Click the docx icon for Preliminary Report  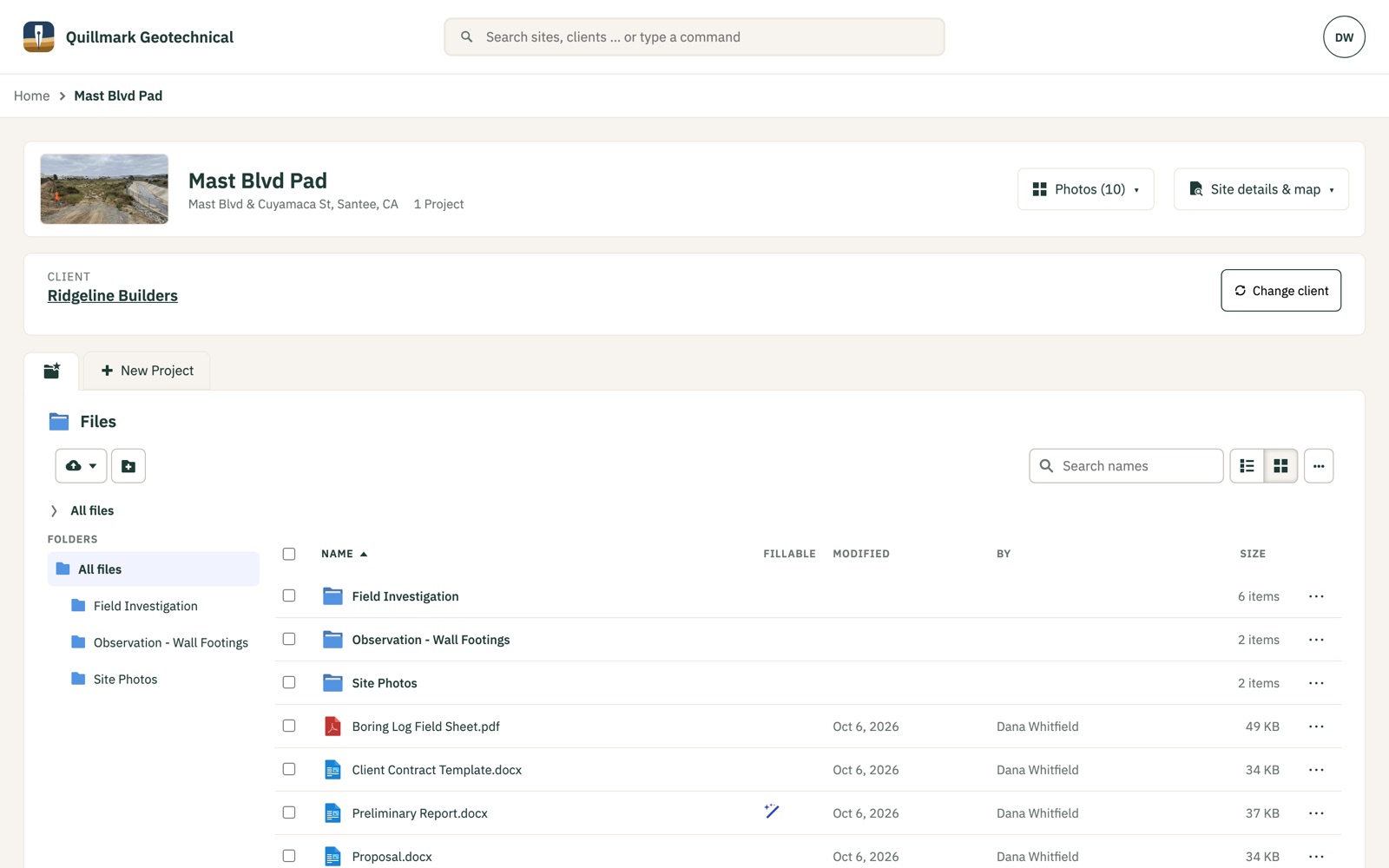pyautogui.click(x=332, y=813)
